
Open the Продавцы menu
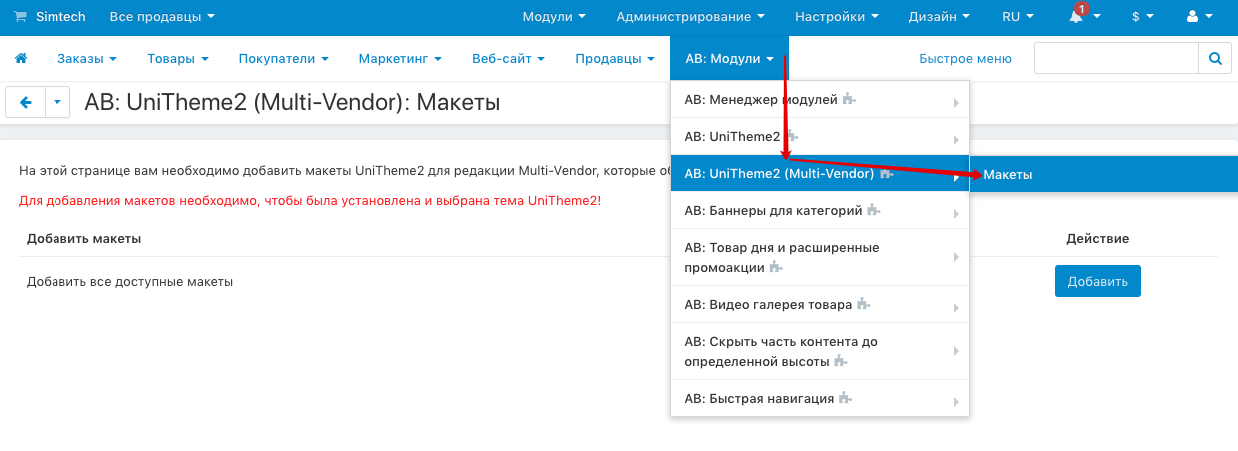pyautogui.click(x=615, y=59)
